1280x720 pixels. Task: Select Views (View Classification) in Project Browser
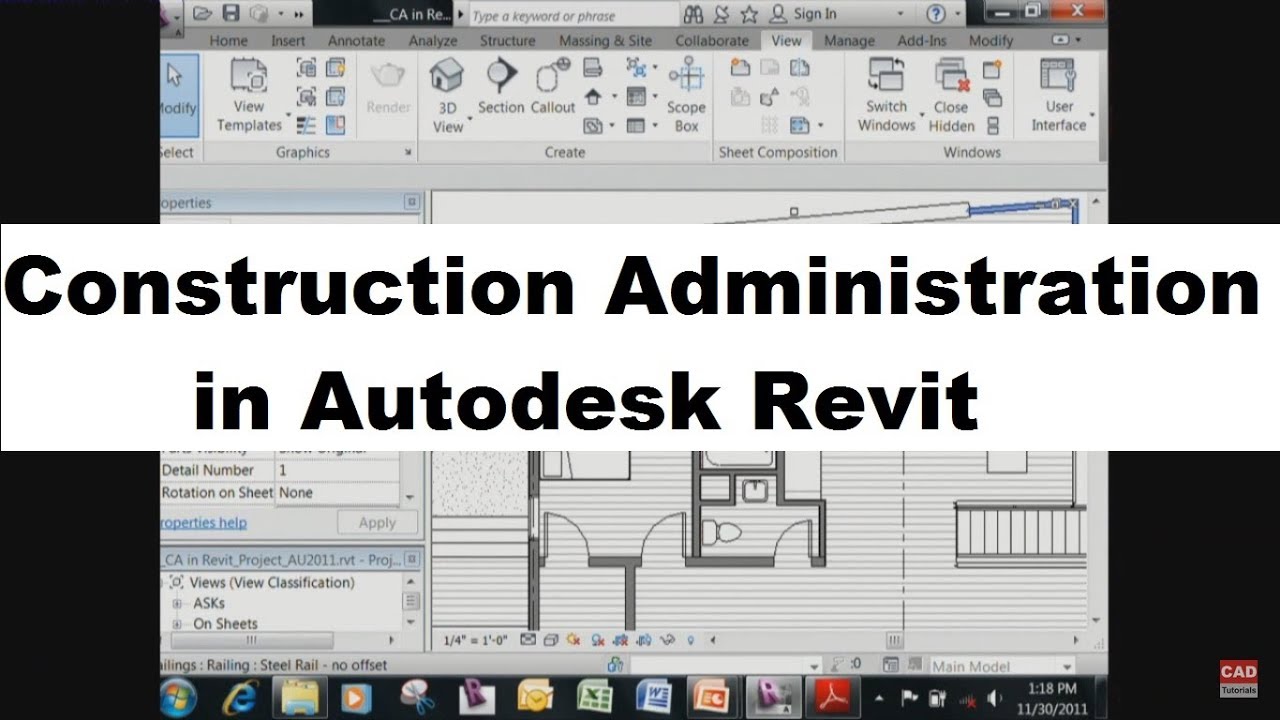273,583
